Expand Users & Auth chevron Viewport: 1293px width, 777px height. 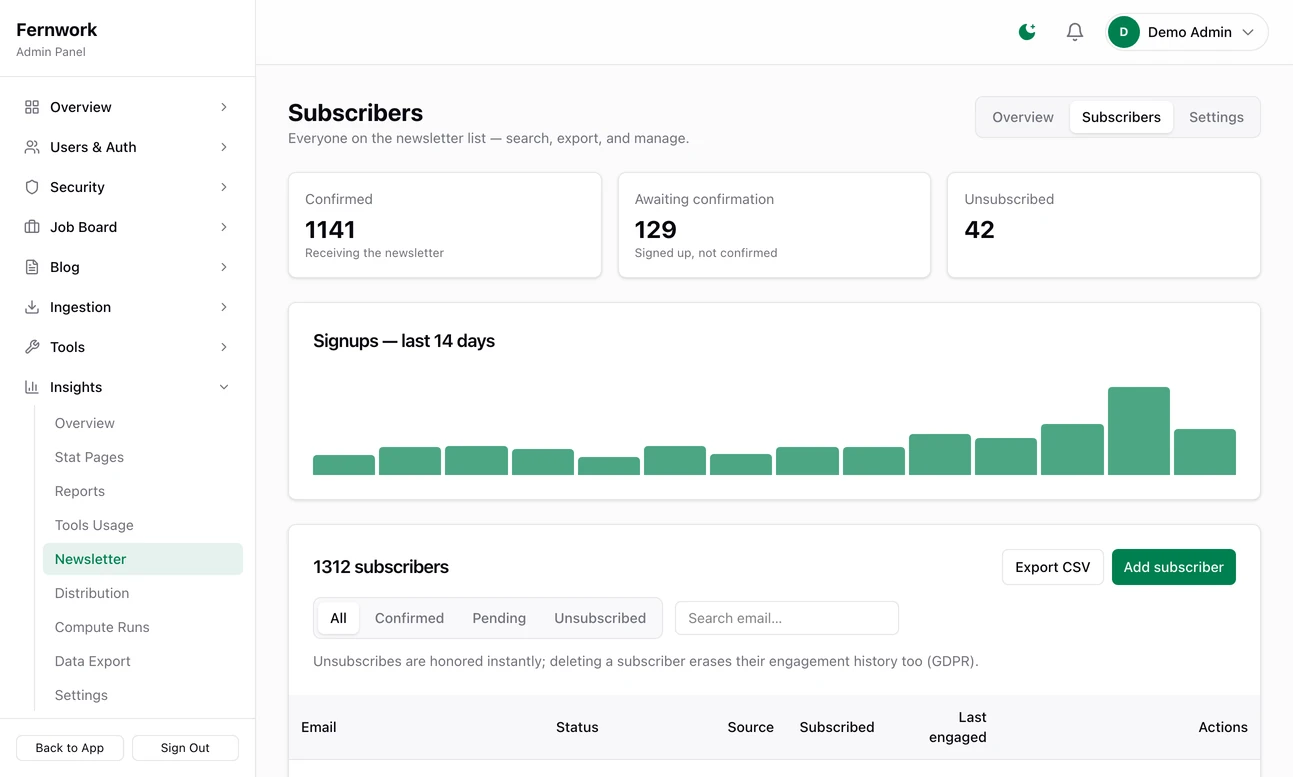coord(224,147)
